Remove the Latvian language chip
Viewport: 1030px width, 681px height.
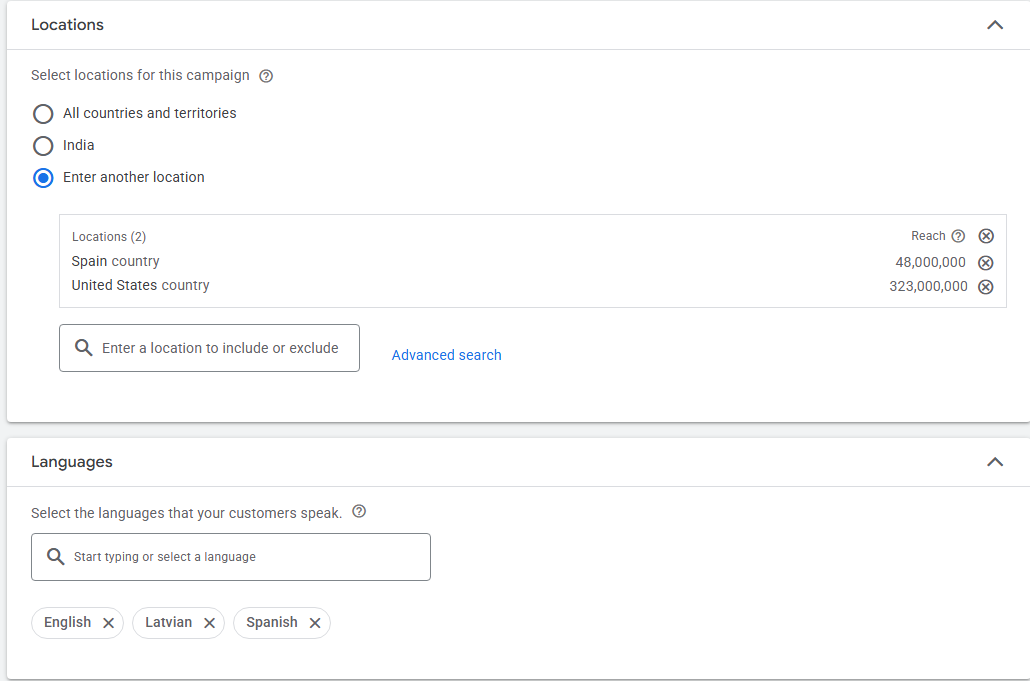click(x=210, y=622)
